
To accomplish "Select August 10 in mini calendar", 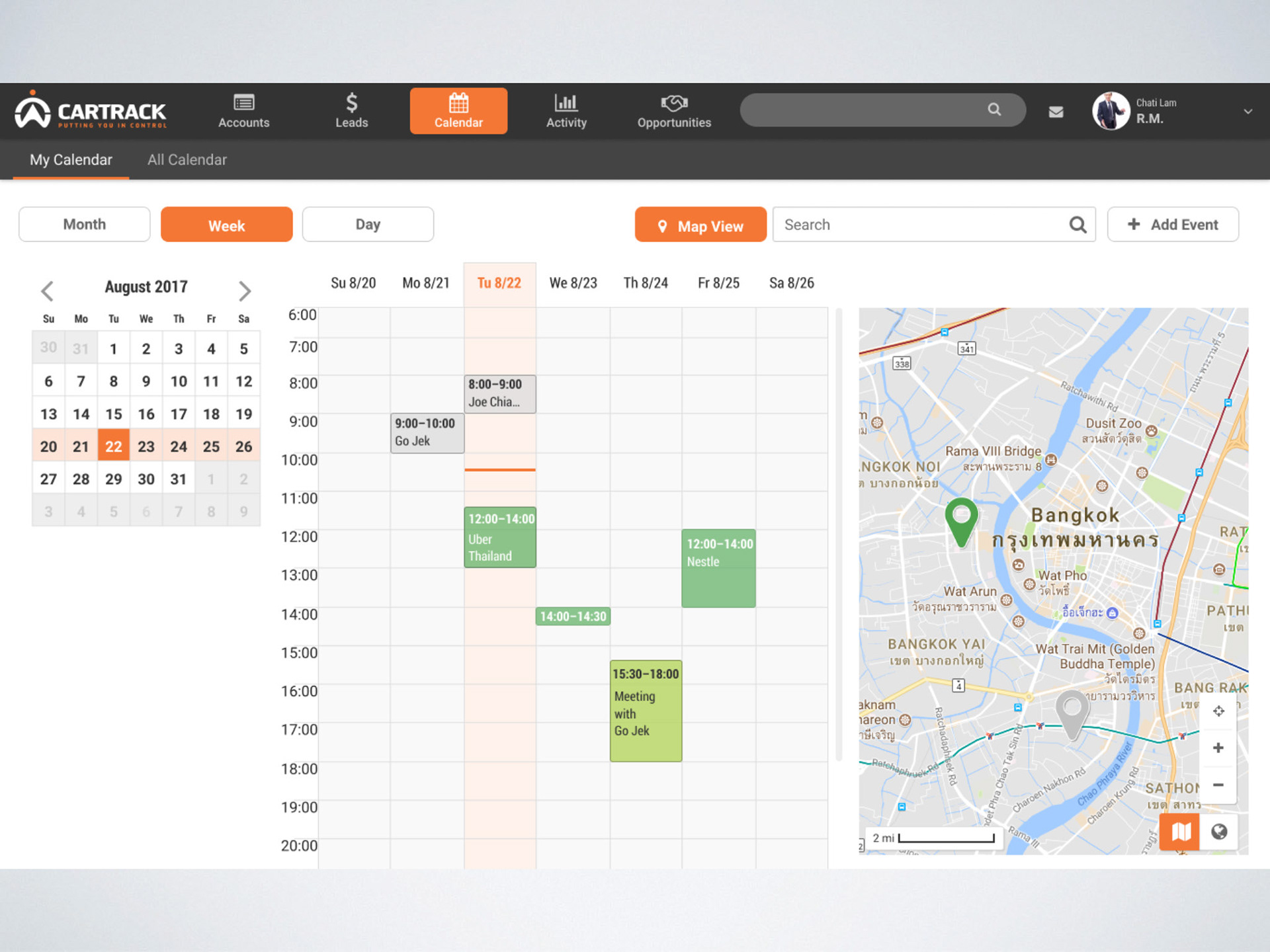I will pyautogui.click(x=179, y=381).
